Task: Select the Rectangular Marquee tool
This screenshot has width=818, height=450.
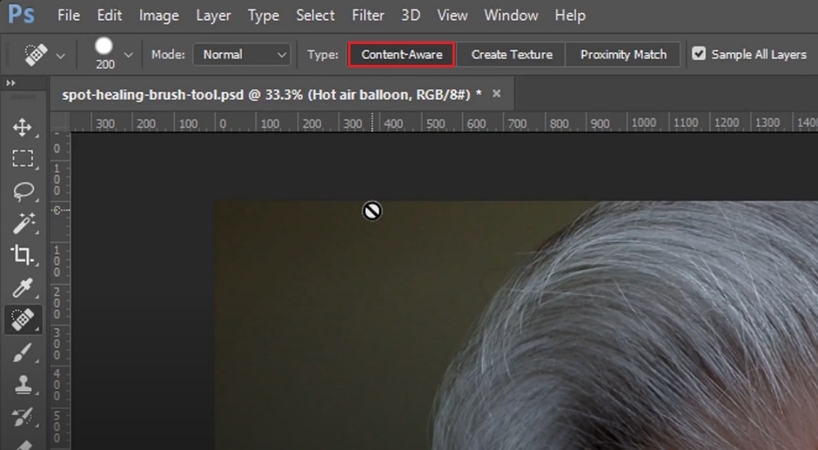Action: point(22,159)
